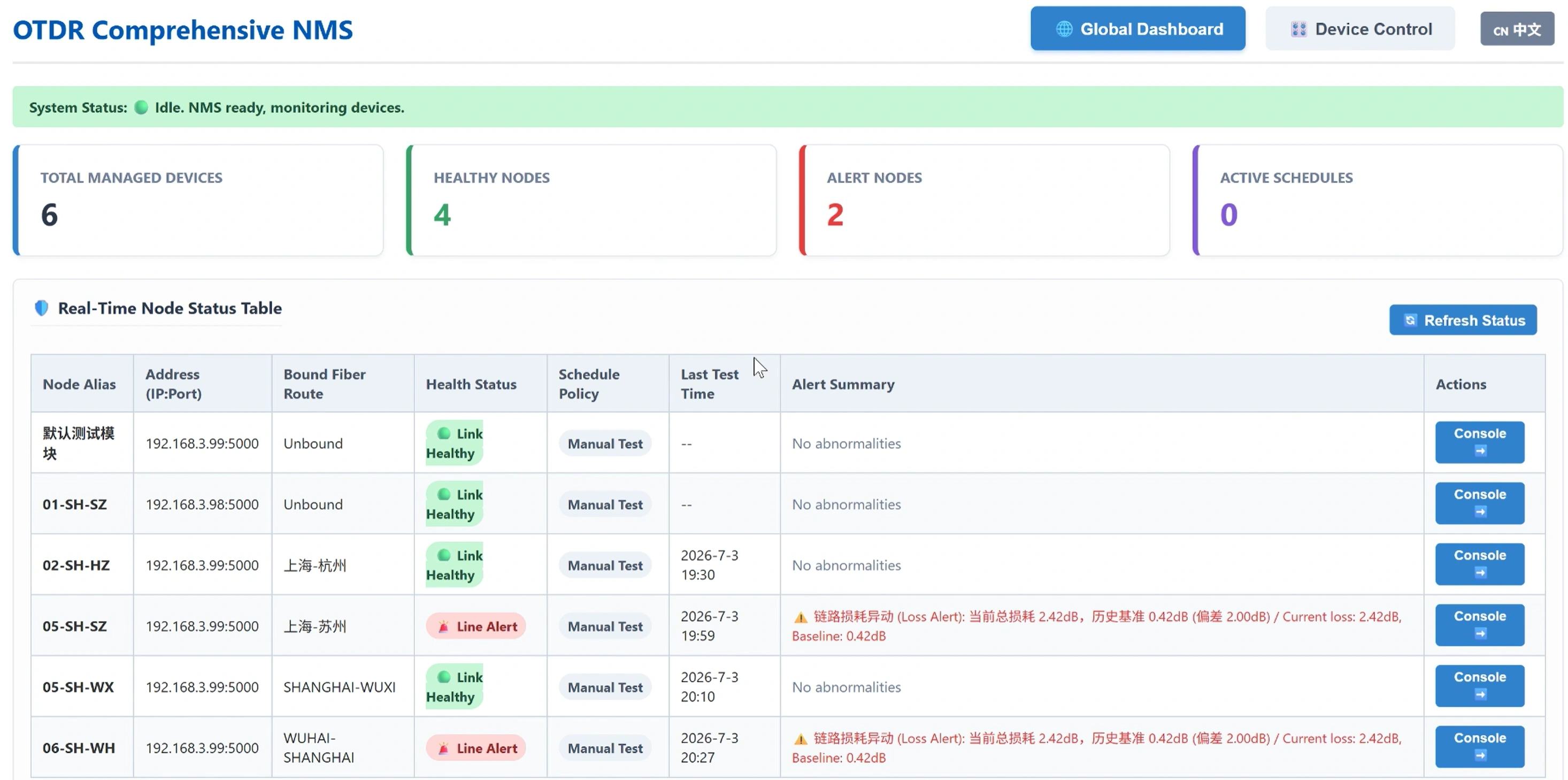The image size is (1568, 780).
Task: Click the Line Alert badge for 06-SH-WH
Action: (x=476, y=748)
